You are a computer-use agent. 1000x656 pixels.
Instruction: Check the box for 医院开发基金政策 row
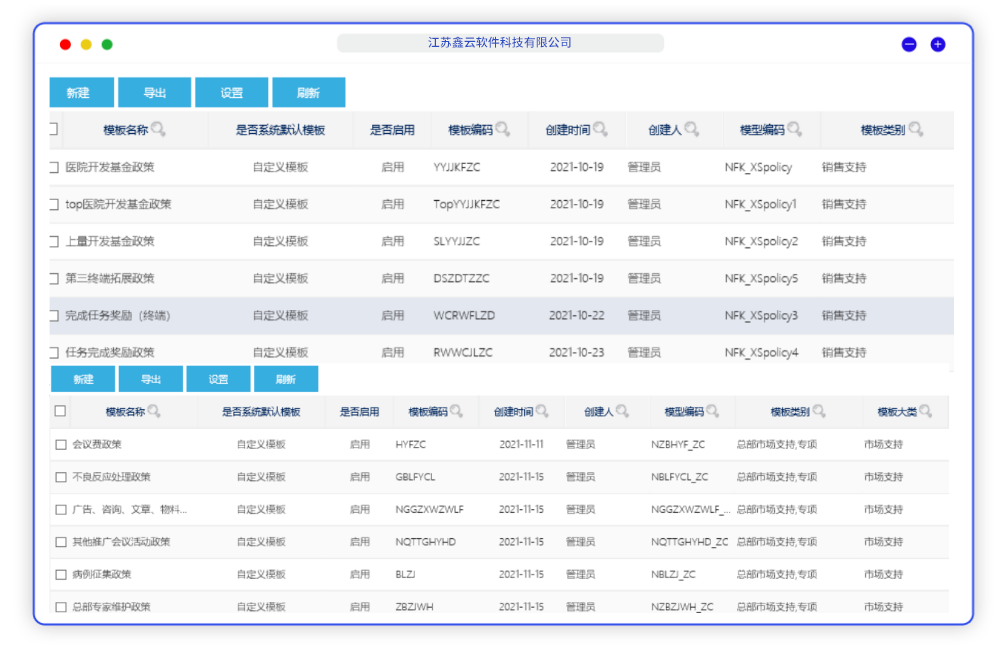pyautogui.click(x=54, y=167)
